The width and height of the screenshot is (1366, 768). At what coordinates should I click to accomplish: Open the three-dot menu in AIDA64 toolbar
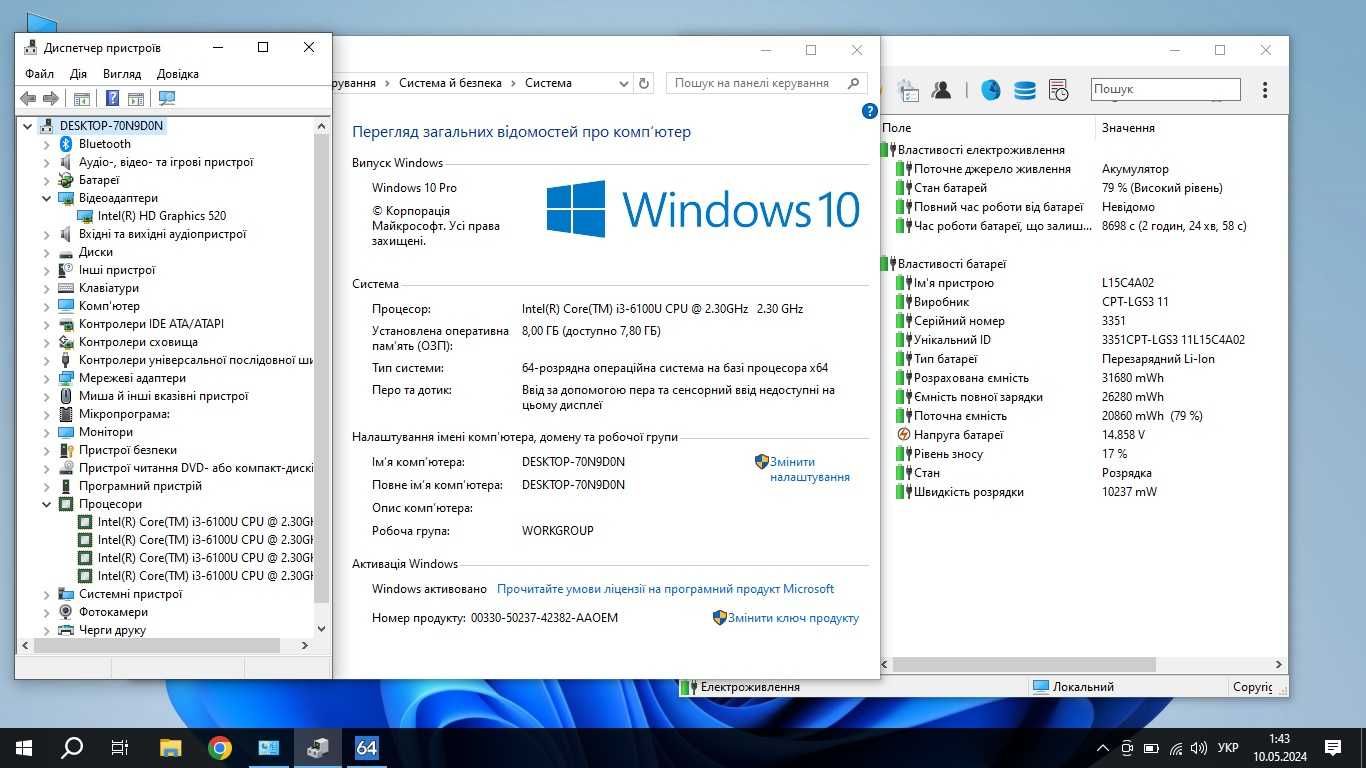click(1265, 90)
